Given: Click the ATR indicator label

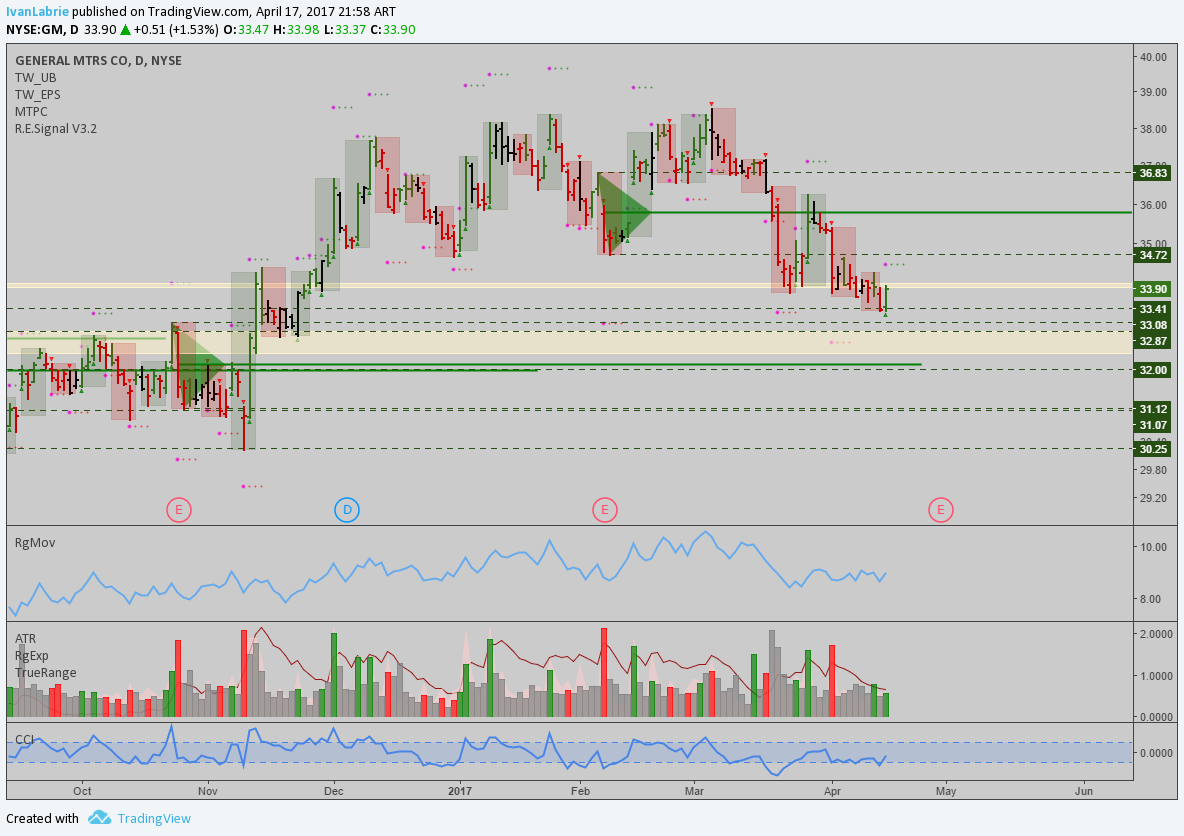Looking at the screenshot, I should coord(26,639).
